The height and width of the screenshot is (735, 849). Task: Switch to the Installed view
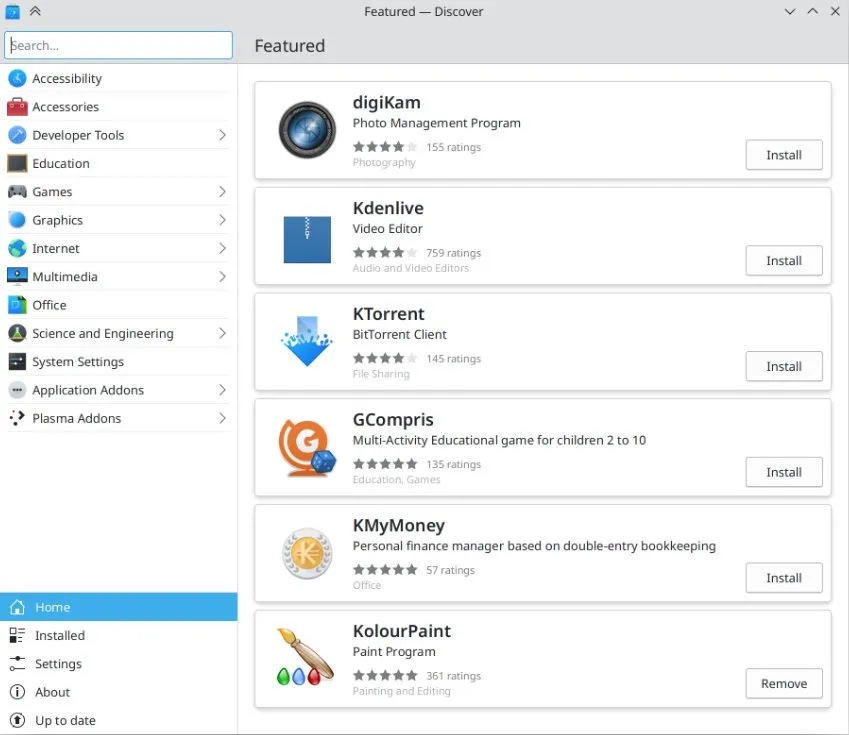56,635
